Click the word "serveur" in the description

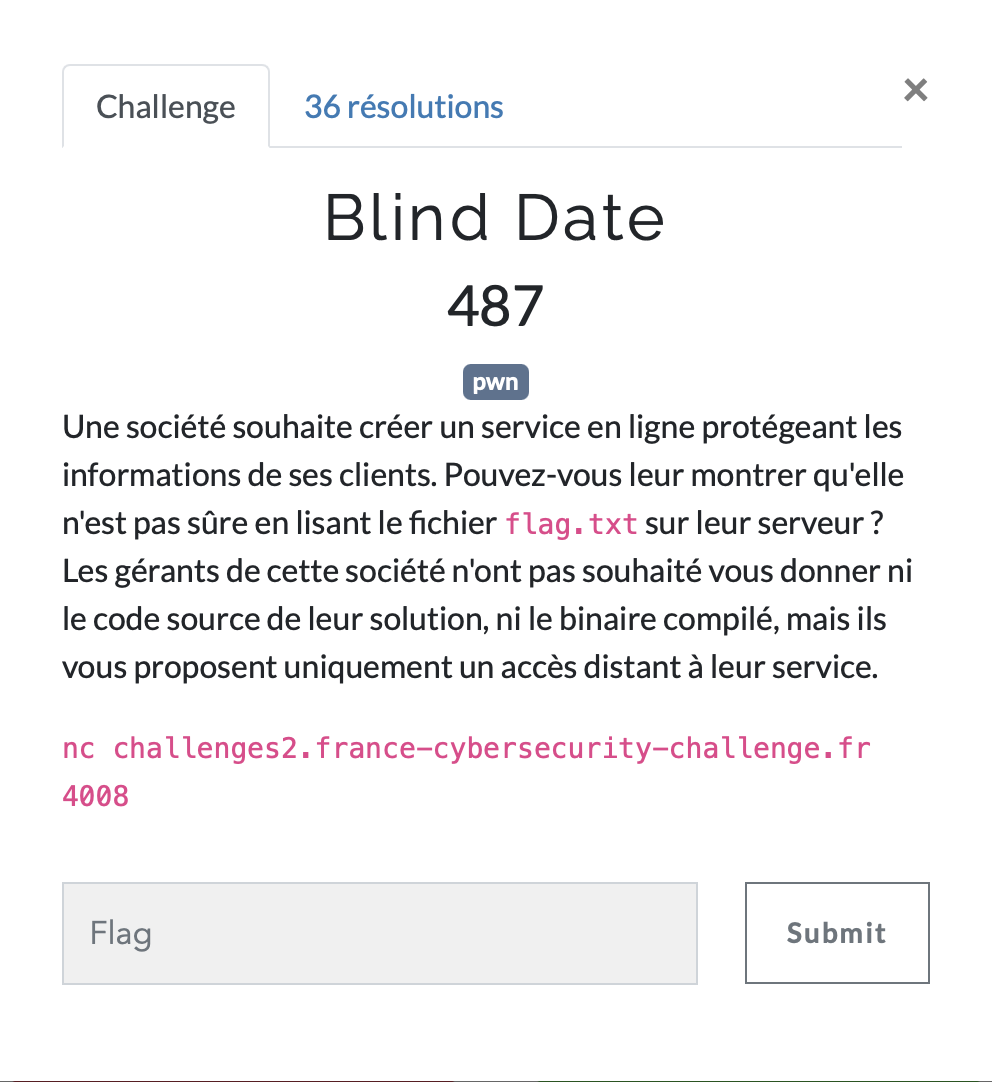coord(794,523)
